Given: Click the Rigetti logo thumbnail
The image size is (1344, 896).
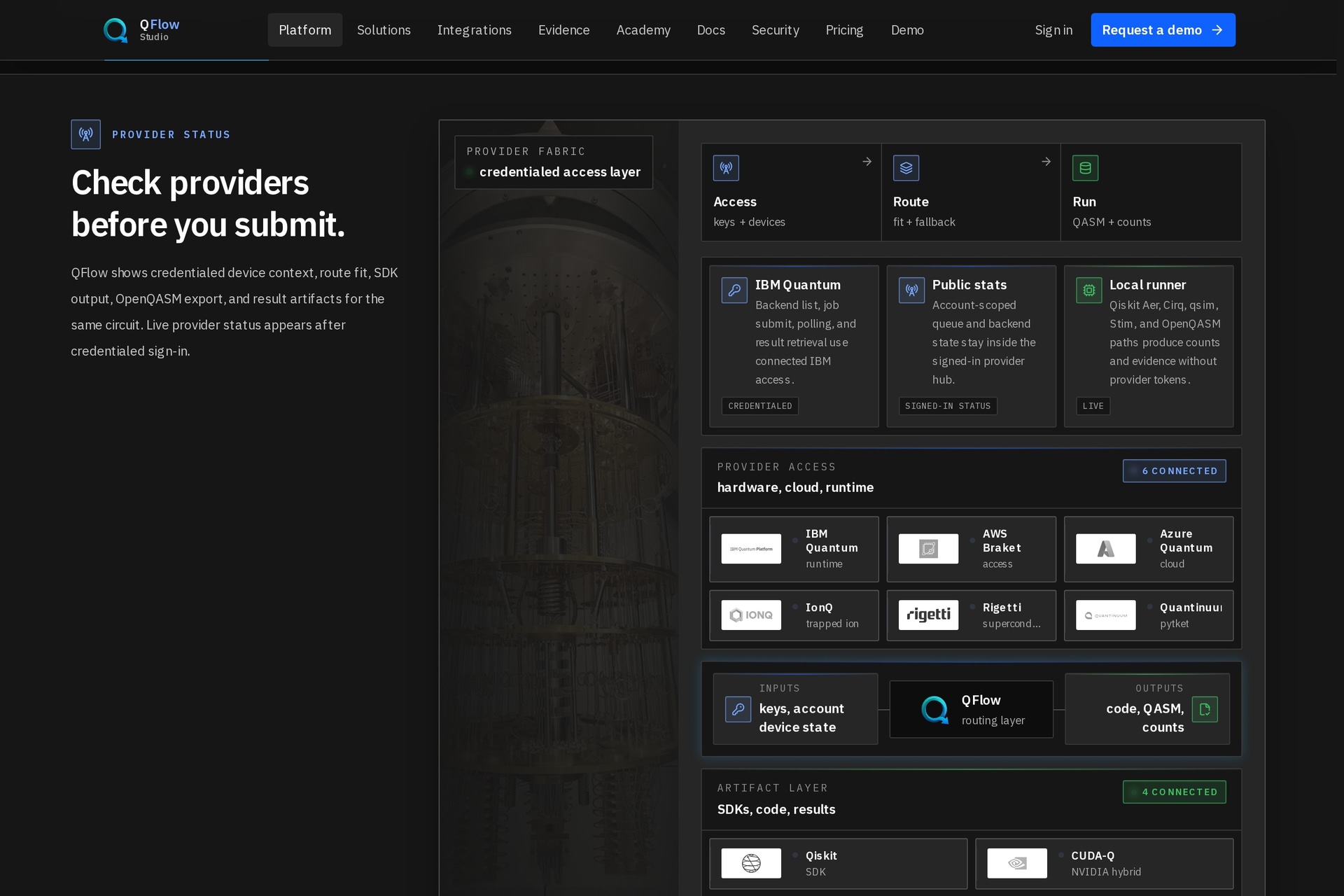Looking at the screenshot, I should click(928, 615).
